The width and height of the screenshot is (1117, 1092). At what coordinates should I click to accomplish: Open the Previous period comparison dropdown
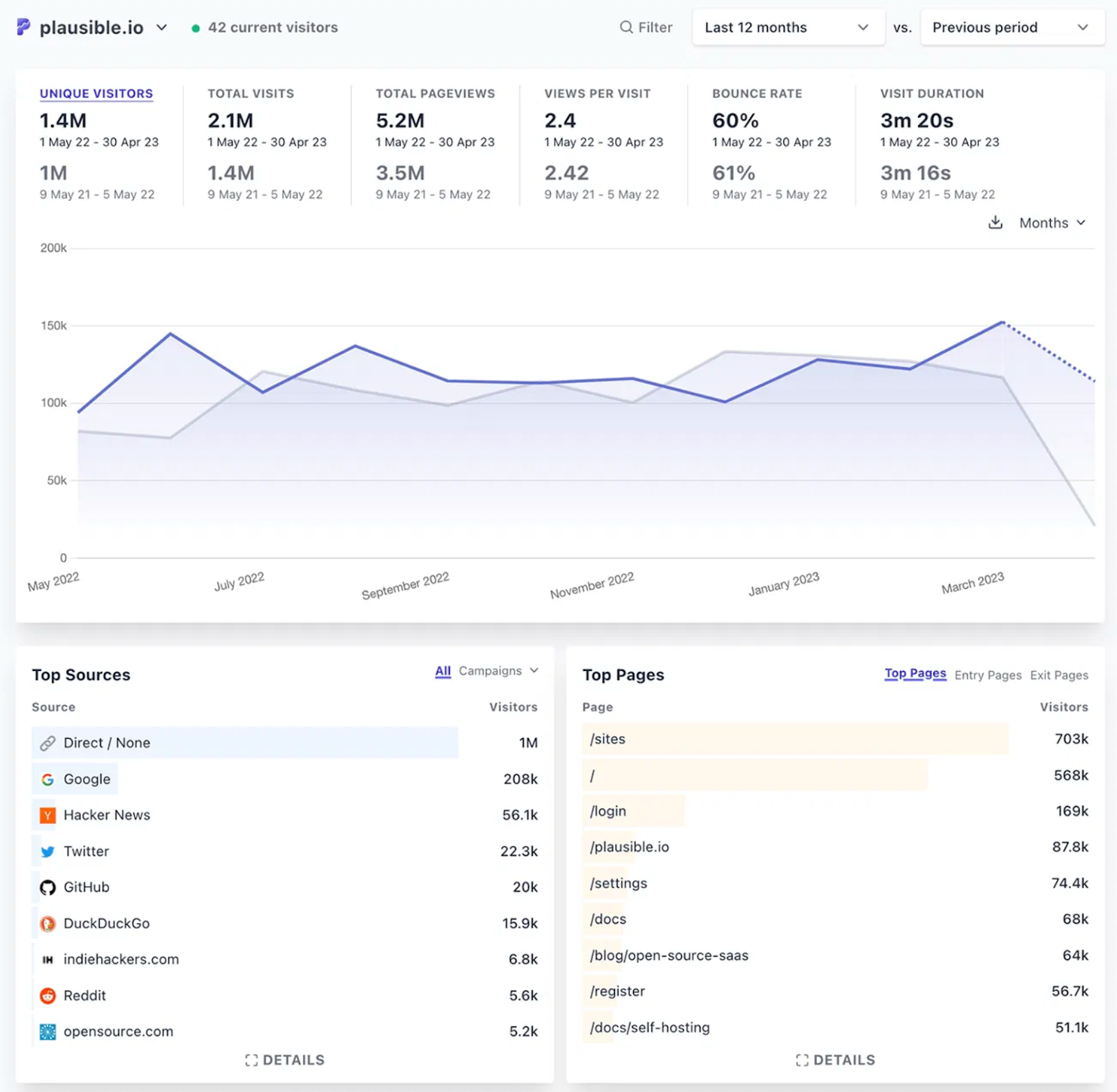pos(1011,27)
